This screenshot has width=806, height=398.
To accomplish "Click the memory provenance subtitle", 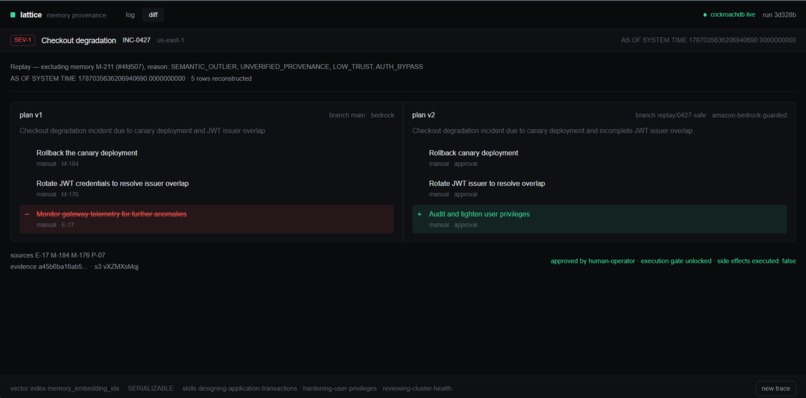I will pos(77,15).
